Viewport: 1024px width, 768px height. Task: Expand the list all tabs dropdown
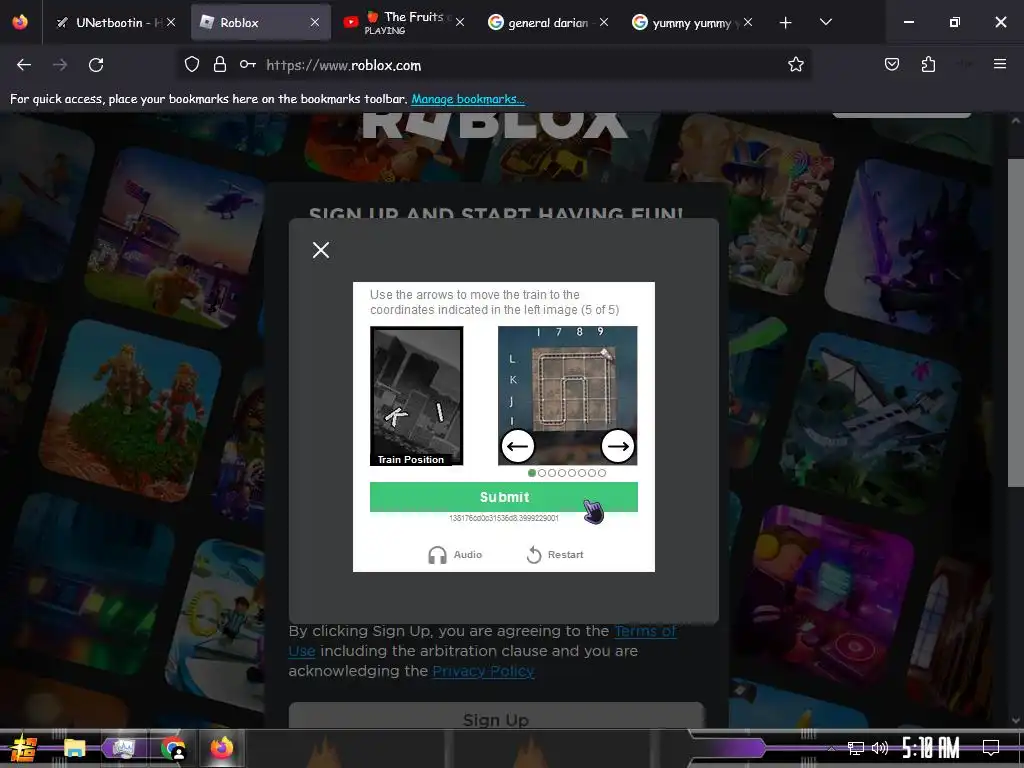point(826,22)
